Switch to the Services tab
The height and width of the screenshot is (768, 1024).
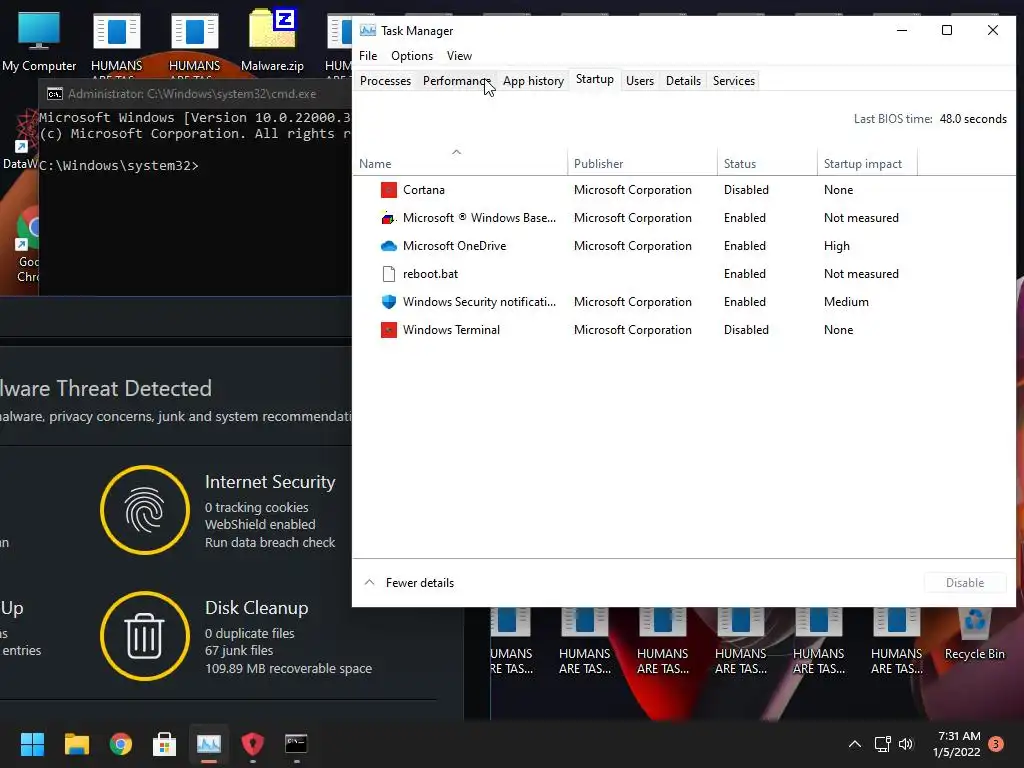point(733,81)
